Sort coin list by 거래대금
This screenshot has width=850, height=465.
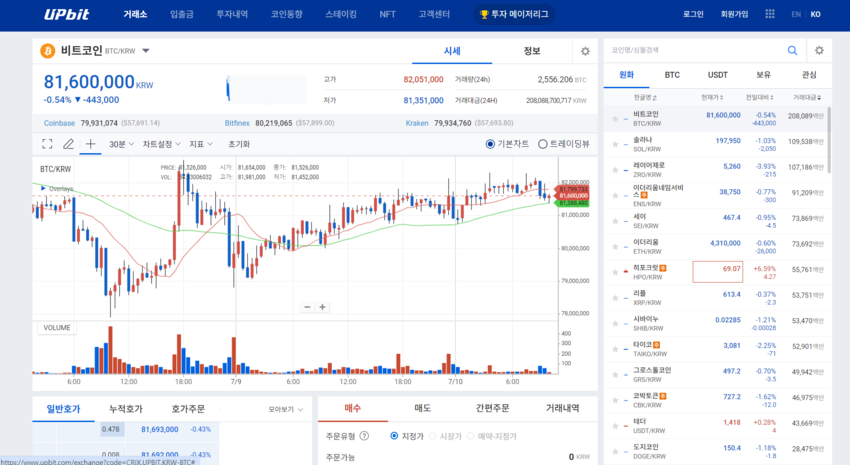pos(807,98)
